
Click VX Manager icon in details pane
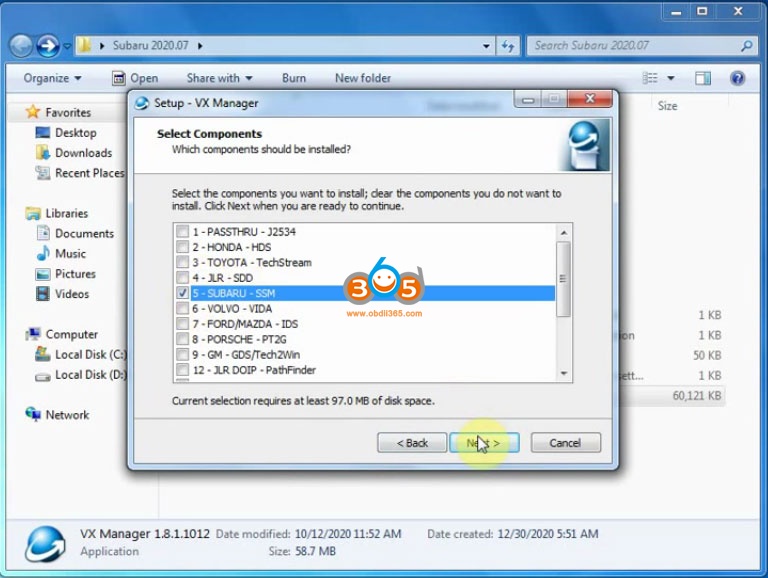(x=46, y=544)
